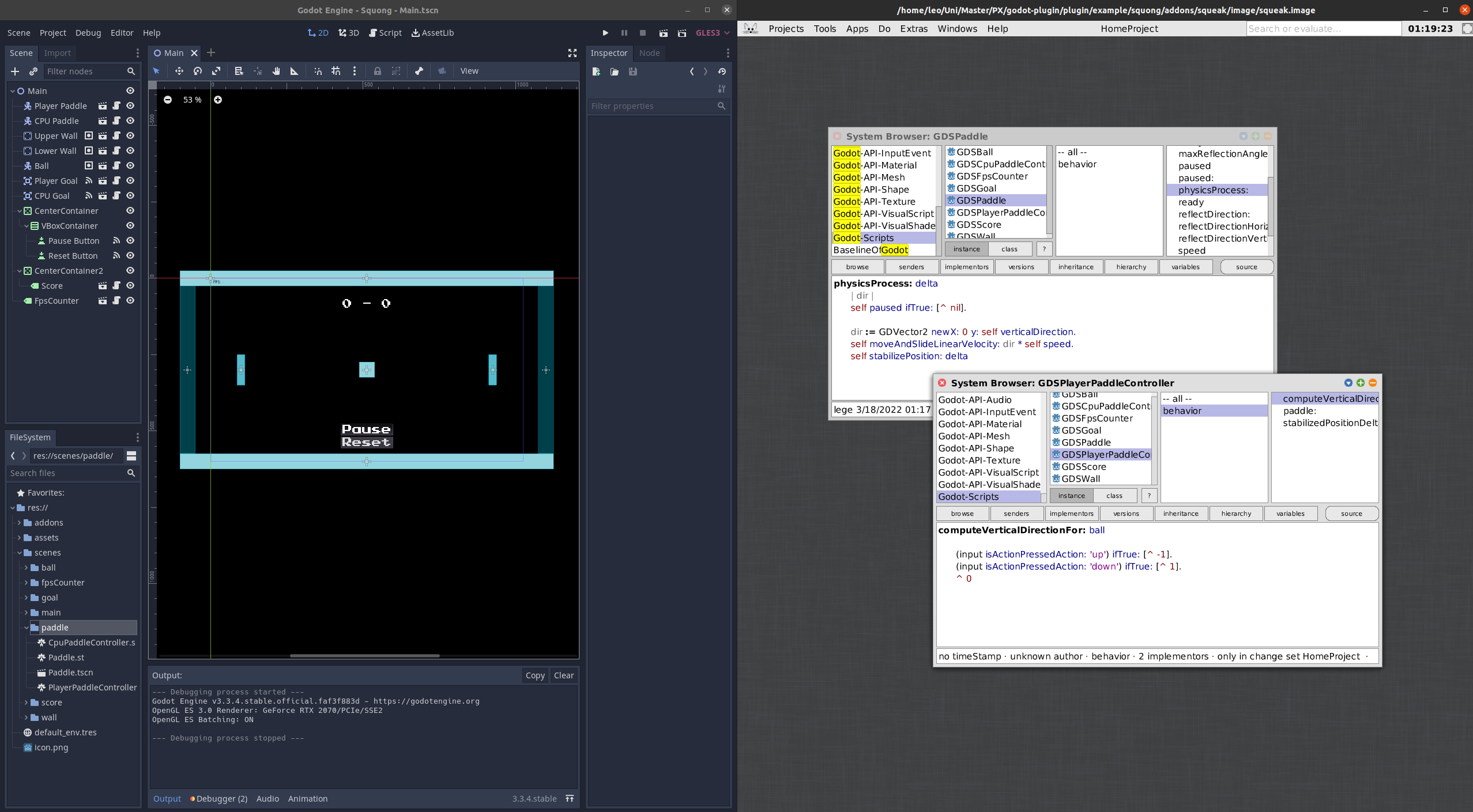Hide the Ball node visibility
Screen dimensions: 1473x812
pos(130,165)
